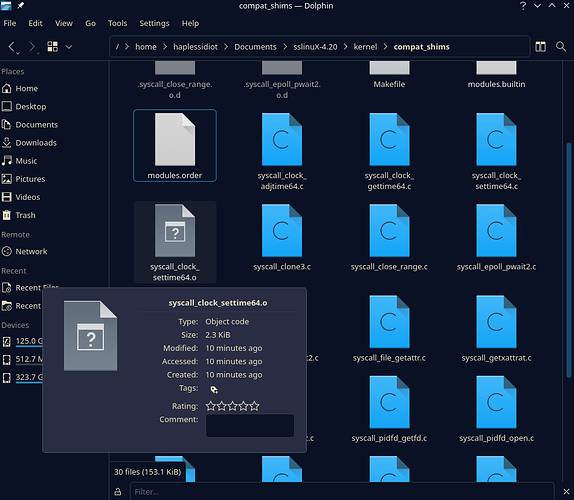This screenshot has width=574, height=500.
Task: Expand chevron after sslinuX-4.20 breadcrumb
Action: point(345,47)
